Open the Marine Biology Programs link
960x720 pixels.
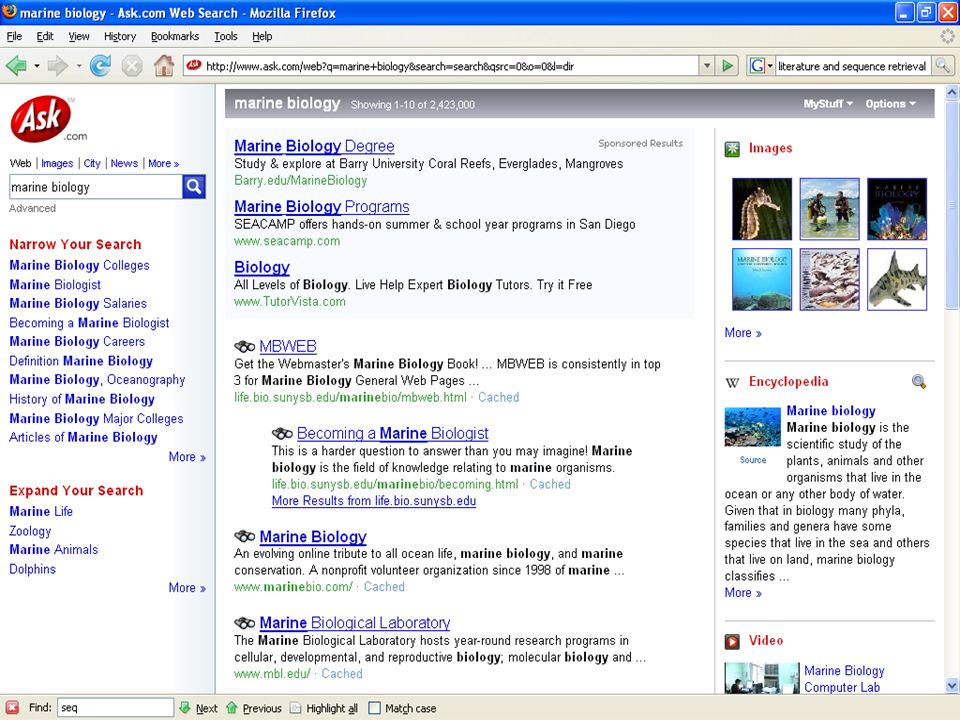click(321, 207)
